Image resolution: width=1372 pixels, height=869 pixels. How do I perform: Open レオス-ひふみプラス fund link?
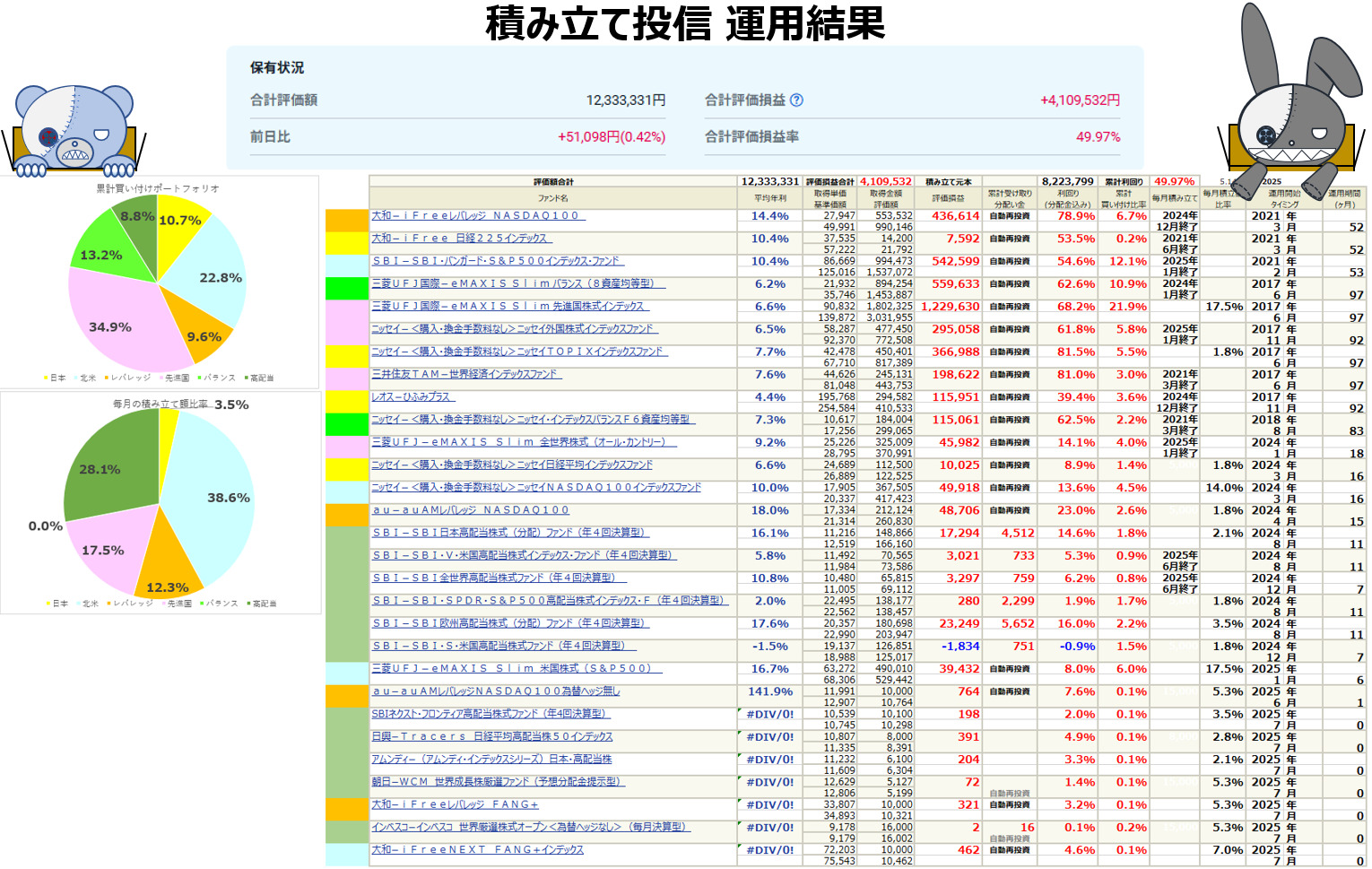pyautogui.click(x=412, y=396)
